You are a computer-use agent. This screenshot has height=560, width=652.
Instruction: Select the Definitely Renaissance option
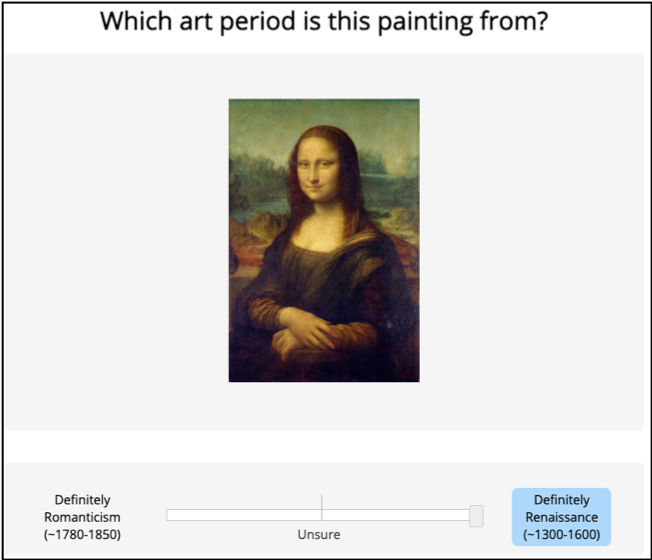click(x=561, y=517)
